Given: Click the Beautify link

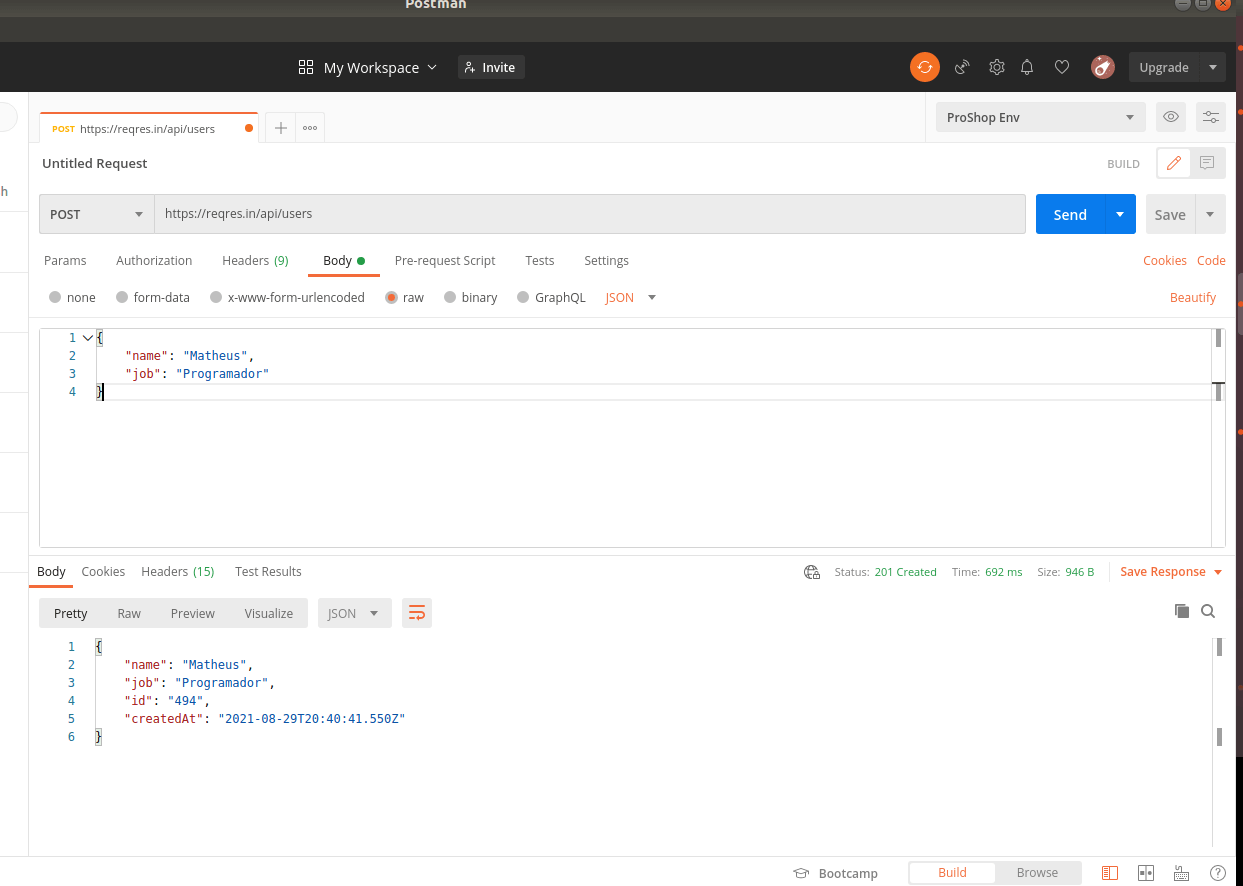Looking at the screenshot, I should [x=1193, y=297].
